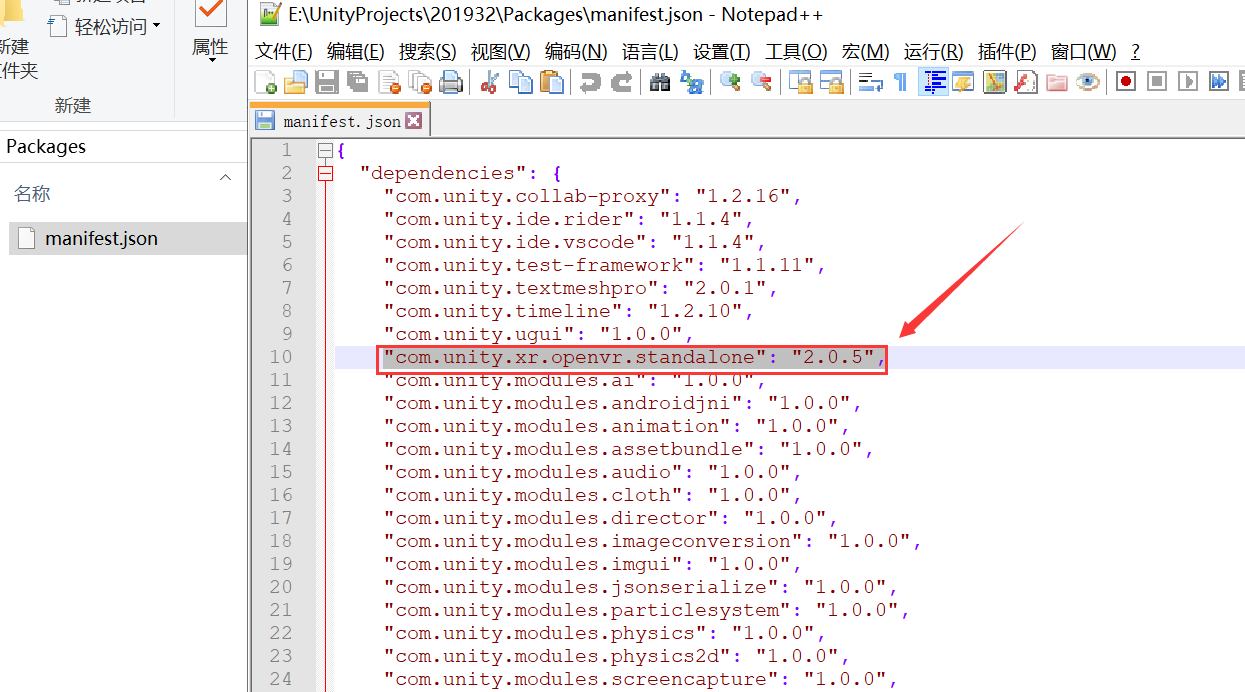Open the 文件(F) menu

(283, 51)
